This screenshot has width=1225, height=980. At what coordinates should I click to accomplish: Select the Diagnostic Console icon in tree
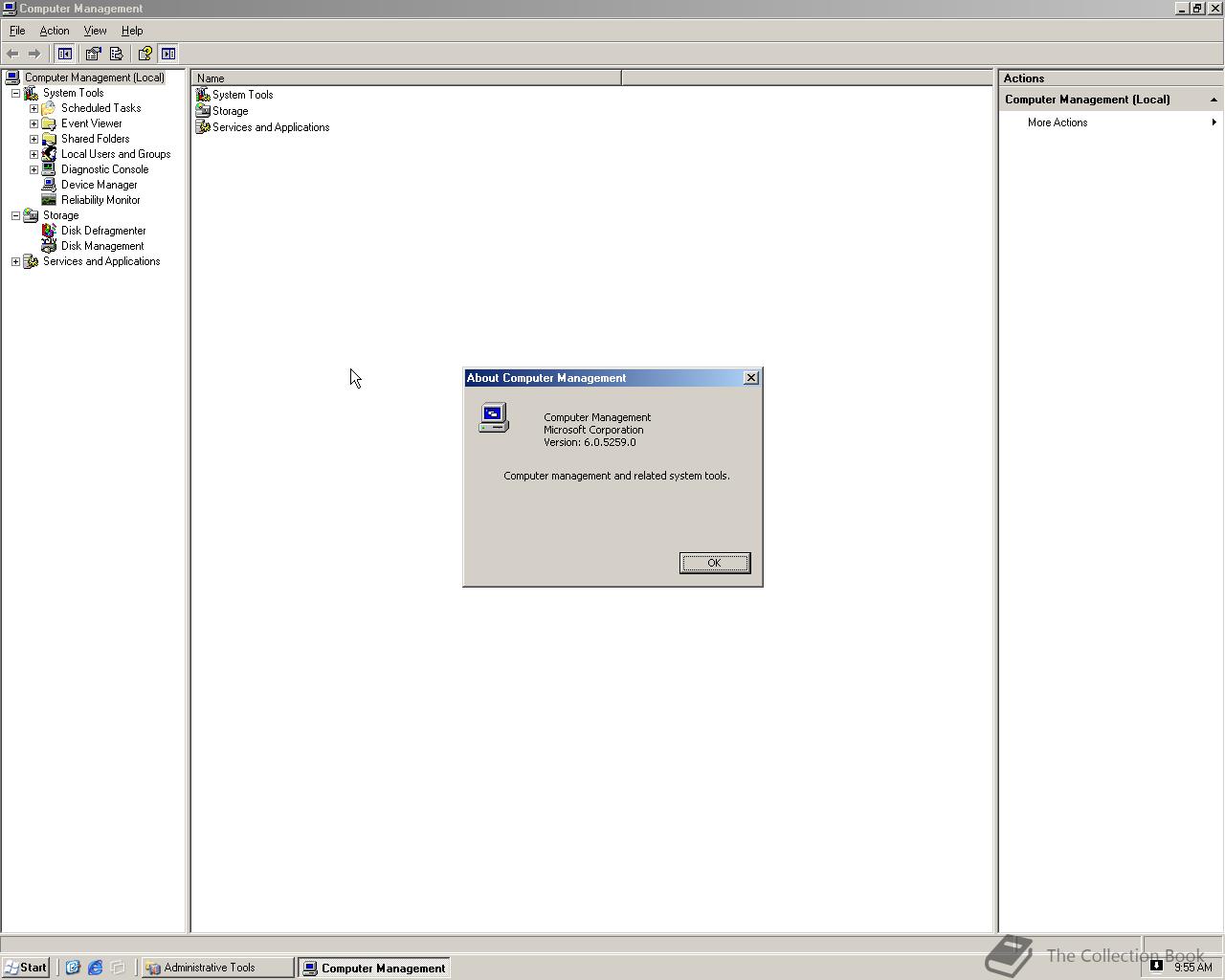(49, 169)
